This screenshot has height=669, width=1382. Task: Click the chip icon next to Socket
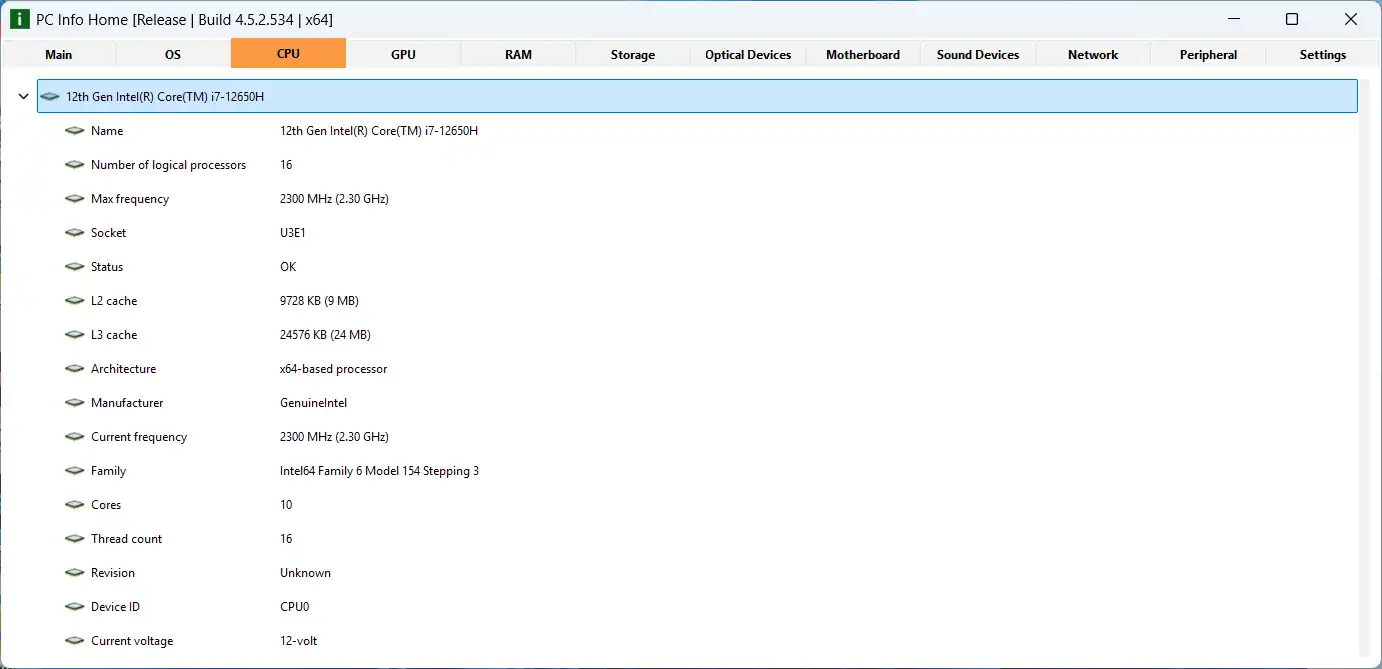click(x=74, y=233)
